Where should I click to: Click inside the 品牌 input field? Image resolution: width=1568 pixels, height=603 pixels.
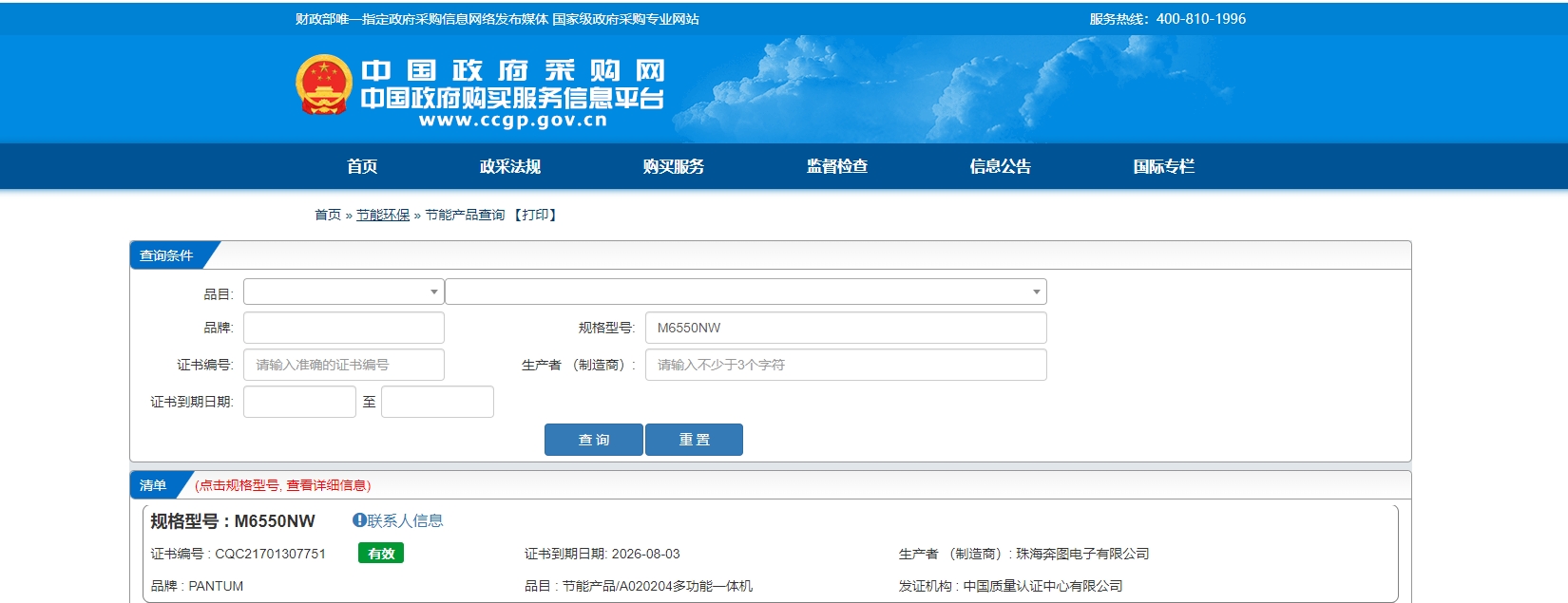343,328
